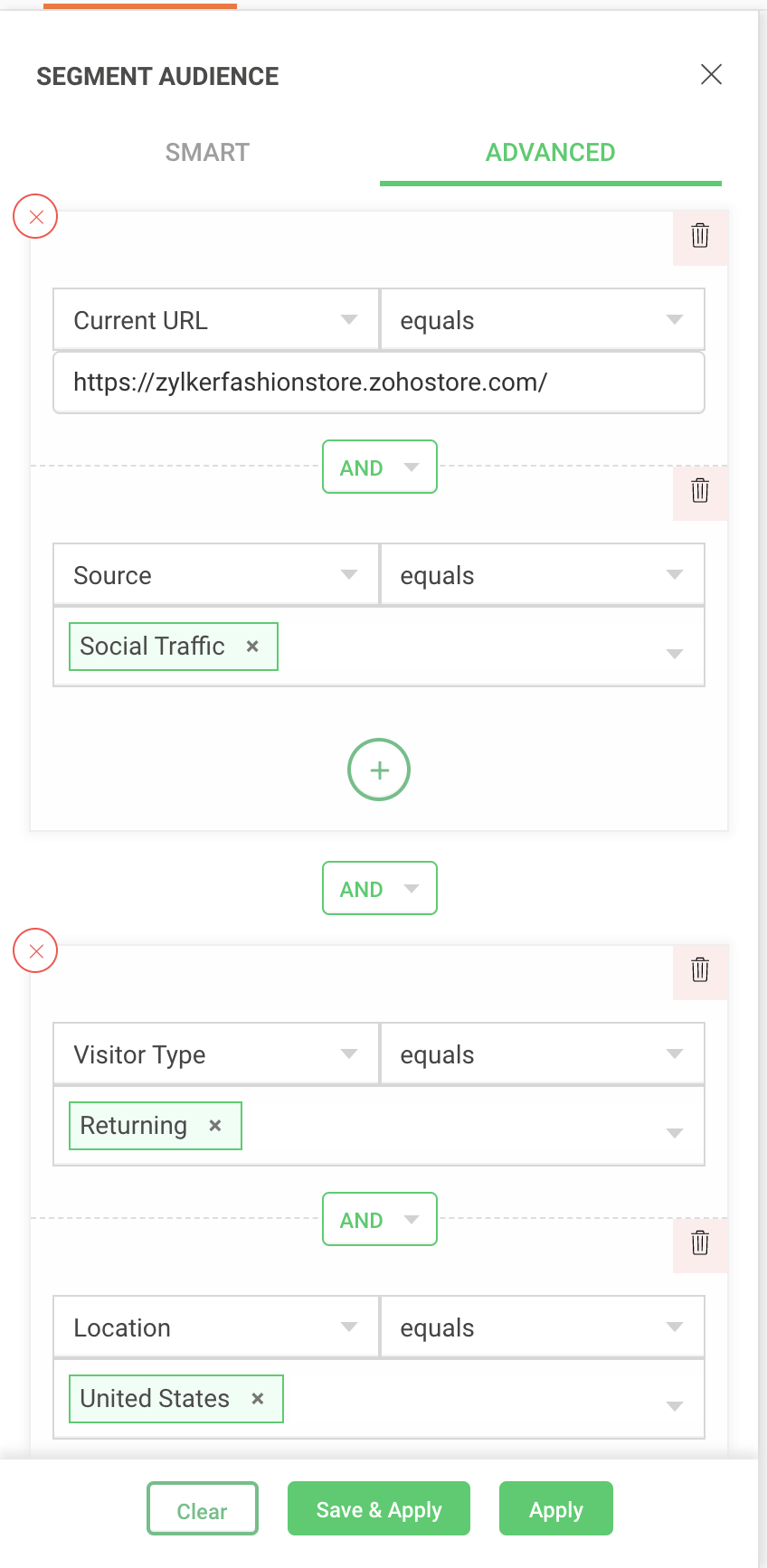The width and height of the screenshot is (767, 1568).
Task: Delete the Current URL condition with trash icon
Action: 700,236
